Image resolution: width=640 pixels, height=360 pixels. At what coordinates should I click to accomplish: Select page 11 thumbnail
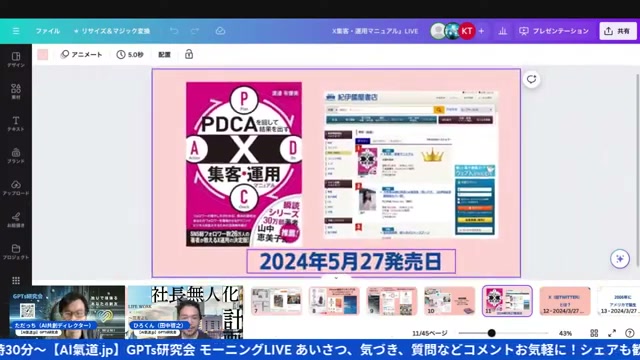click(x=507, y=301)
